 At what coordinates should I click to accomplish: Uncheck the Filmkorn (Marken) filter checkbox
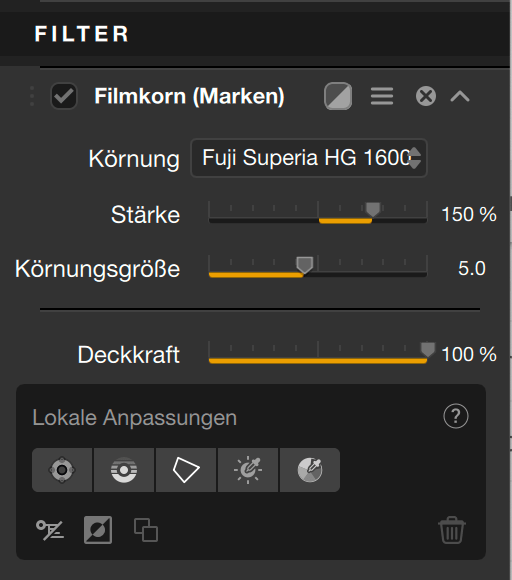click(x=64, y=96)
